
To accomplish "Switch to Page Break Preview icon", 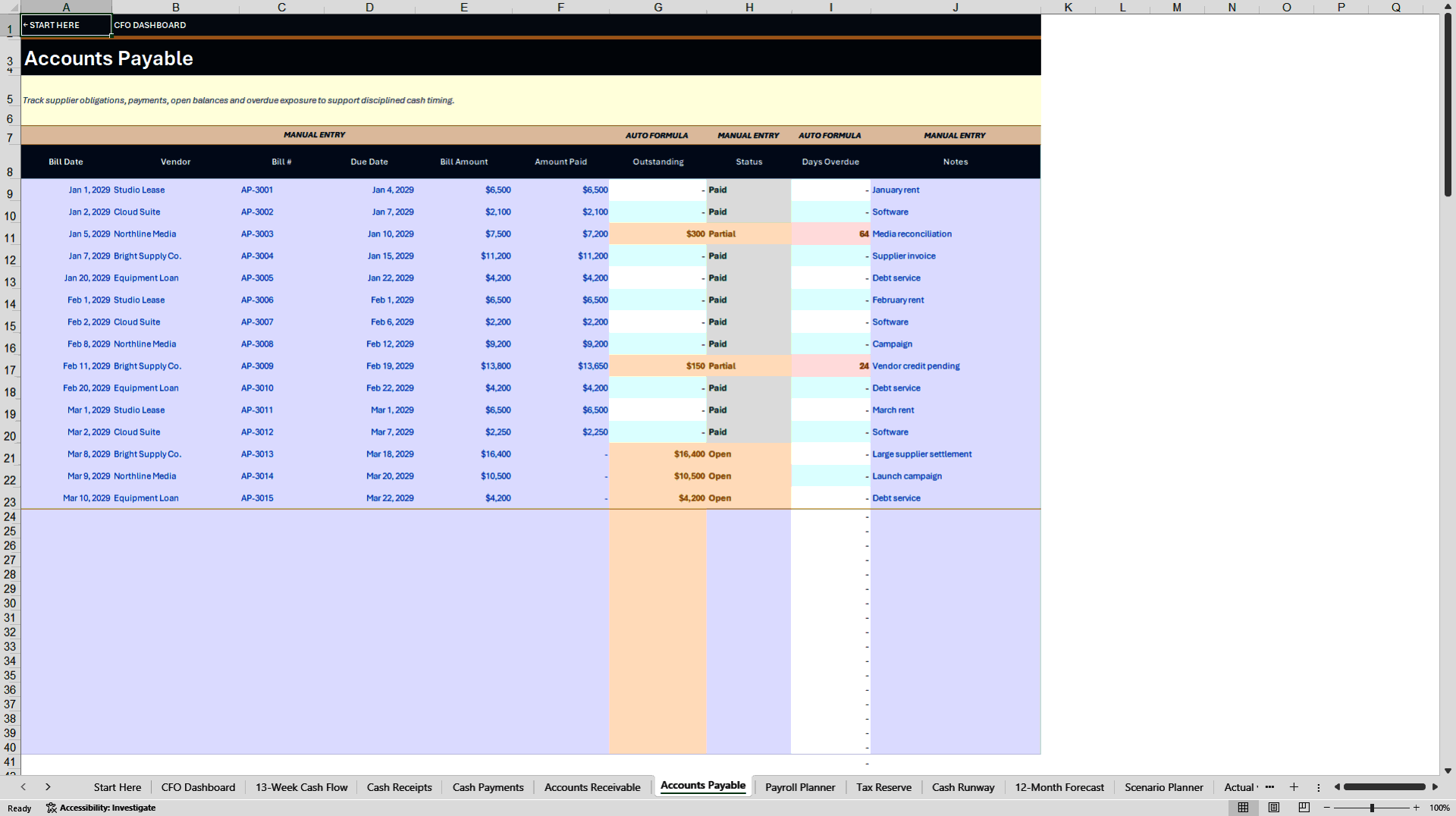I will click(1304, 808).
